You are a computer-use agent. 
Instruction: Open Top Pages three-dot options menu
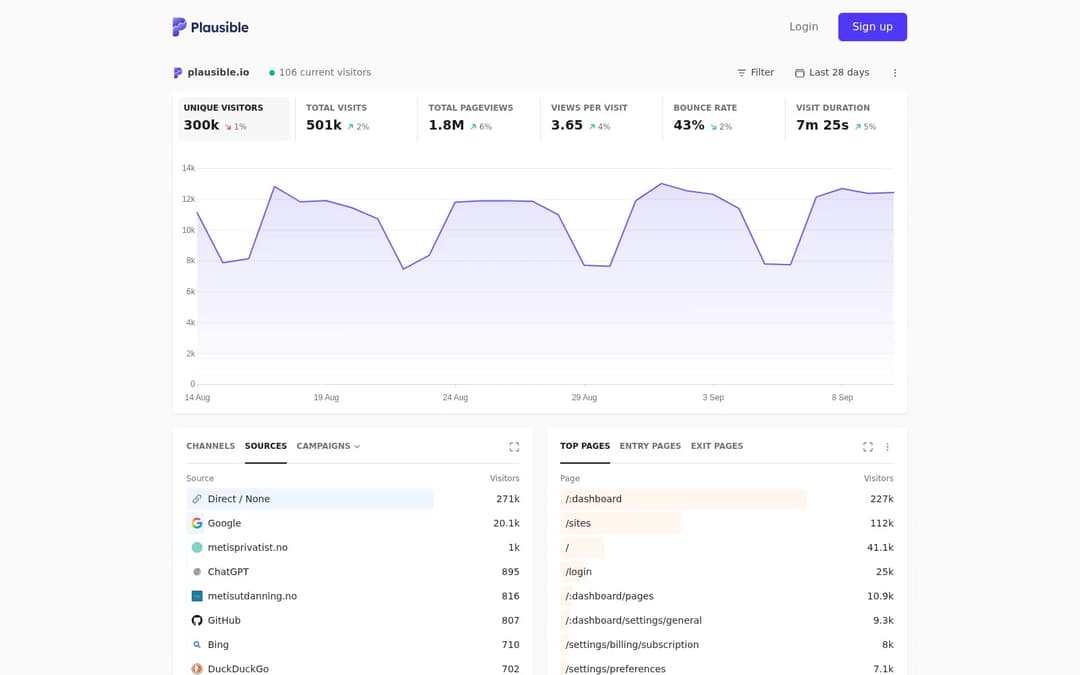(x=887, y=447)
